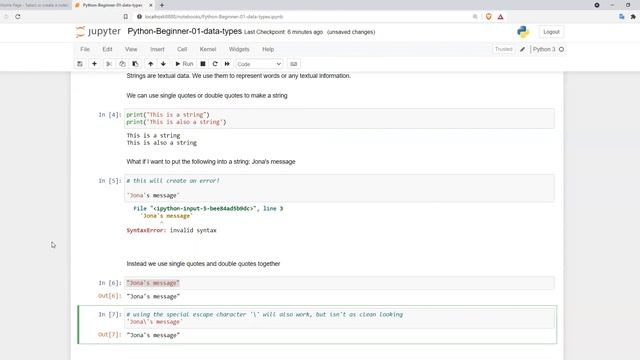Click the pencil edit mode icon
640x360 pixels.
[x=522, y=49]
